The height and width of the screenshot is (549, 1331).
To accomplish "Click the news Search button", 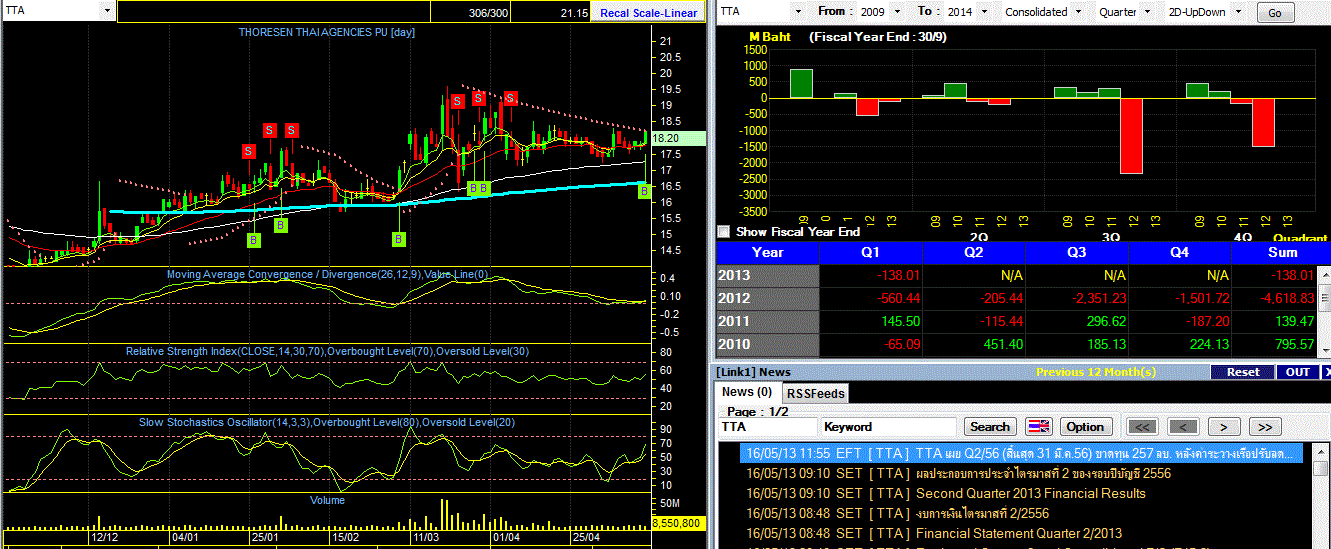I will pyautogui.click(x=990, y=427).
